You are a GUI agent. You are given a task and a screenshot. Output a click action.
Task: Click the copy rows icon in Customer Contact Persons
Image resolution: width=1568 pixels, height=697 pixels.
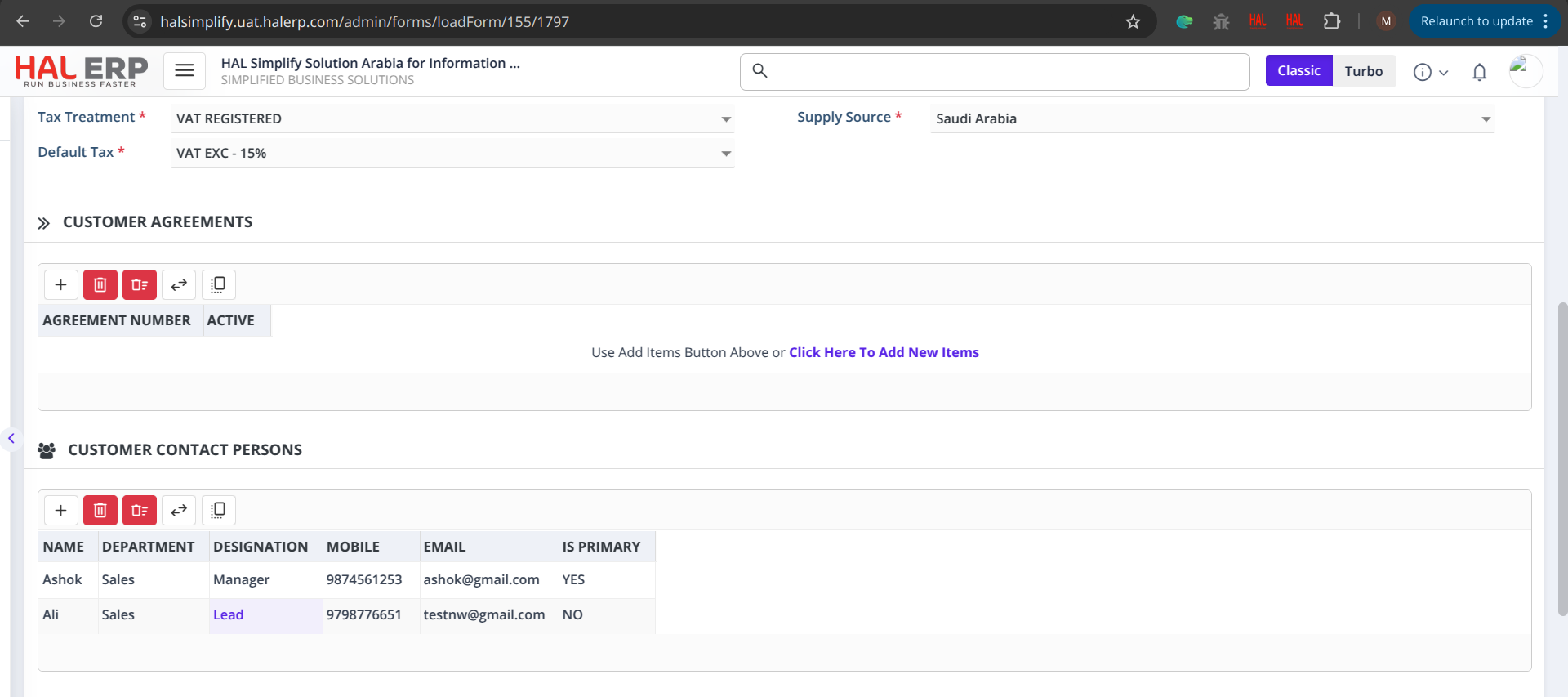(x=218, y=511)
